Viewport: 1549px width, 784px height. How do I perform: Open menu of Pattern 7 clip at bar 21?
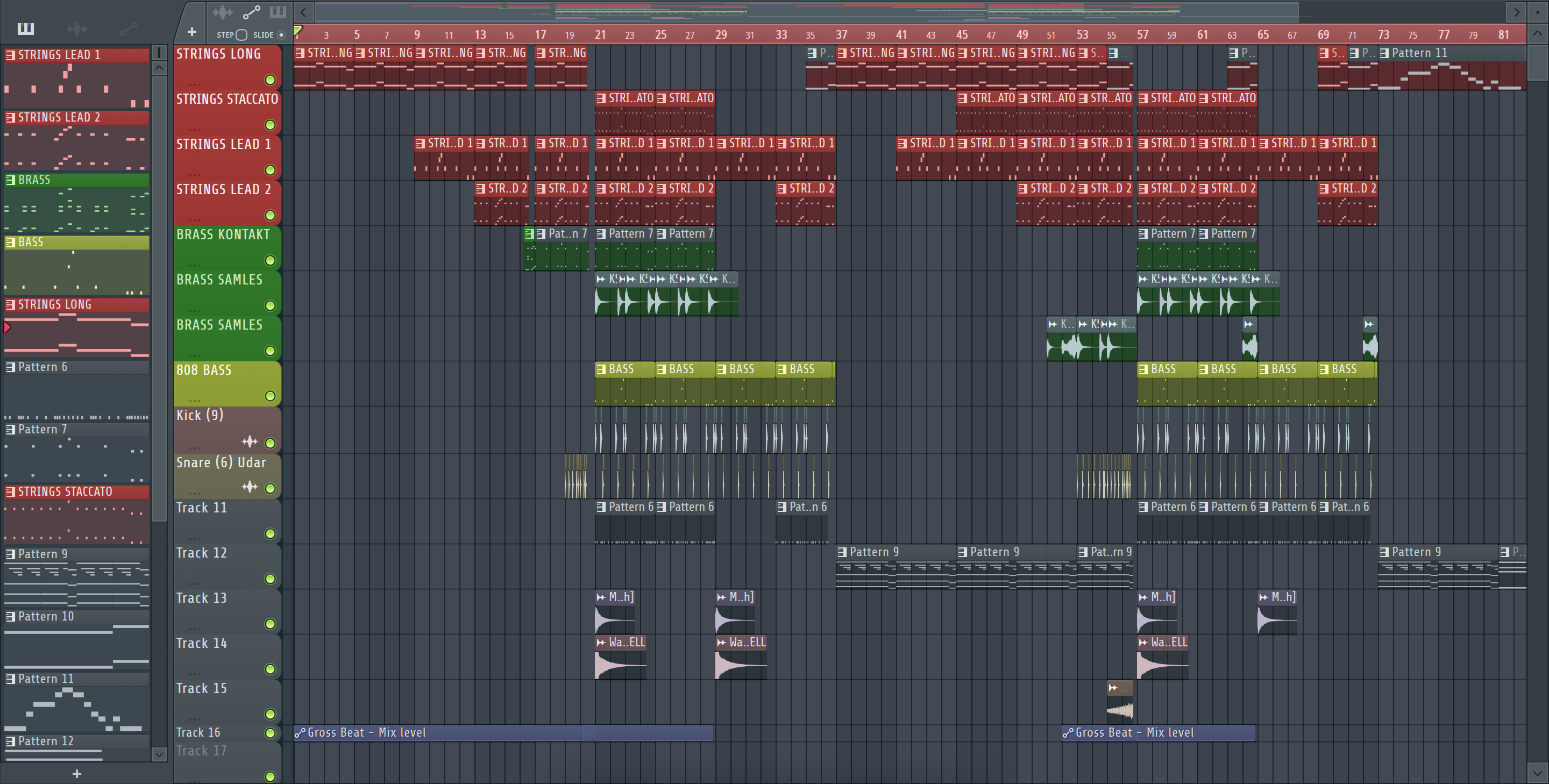pos(601,234)
